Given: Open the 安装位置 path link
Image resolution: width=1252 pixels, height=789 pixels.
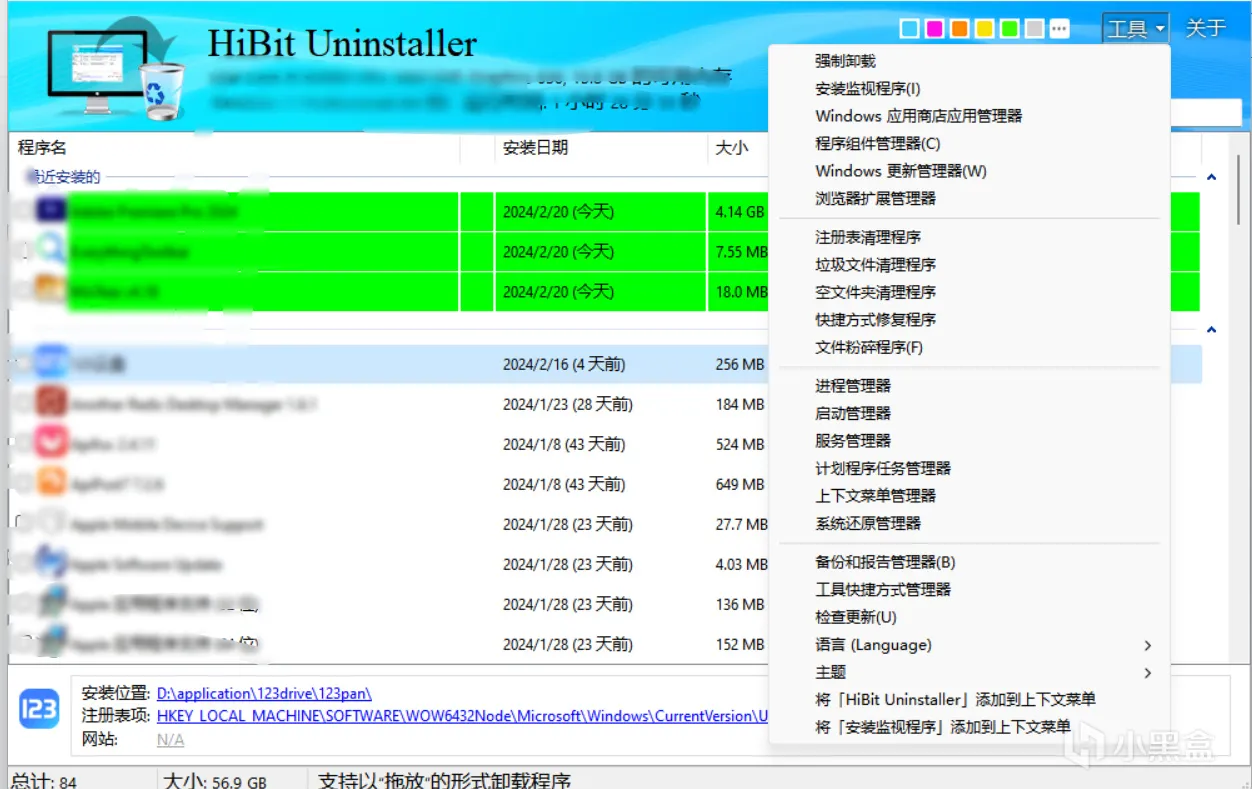Looking at the screenshot, I should 264,693.
